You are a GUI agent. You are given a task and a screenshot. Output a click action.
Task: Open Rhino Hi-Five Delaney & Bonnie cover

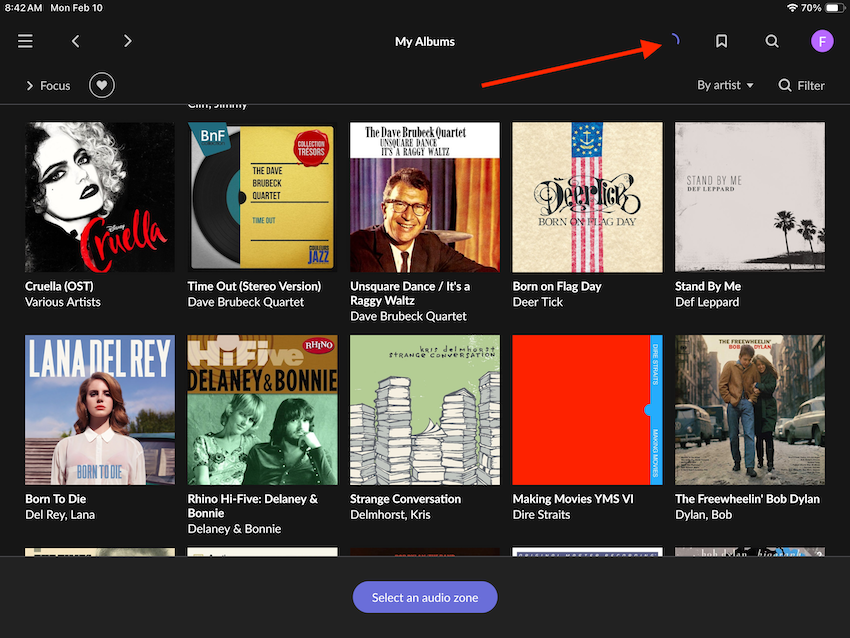pyautogui.click(x=262, y=410)
